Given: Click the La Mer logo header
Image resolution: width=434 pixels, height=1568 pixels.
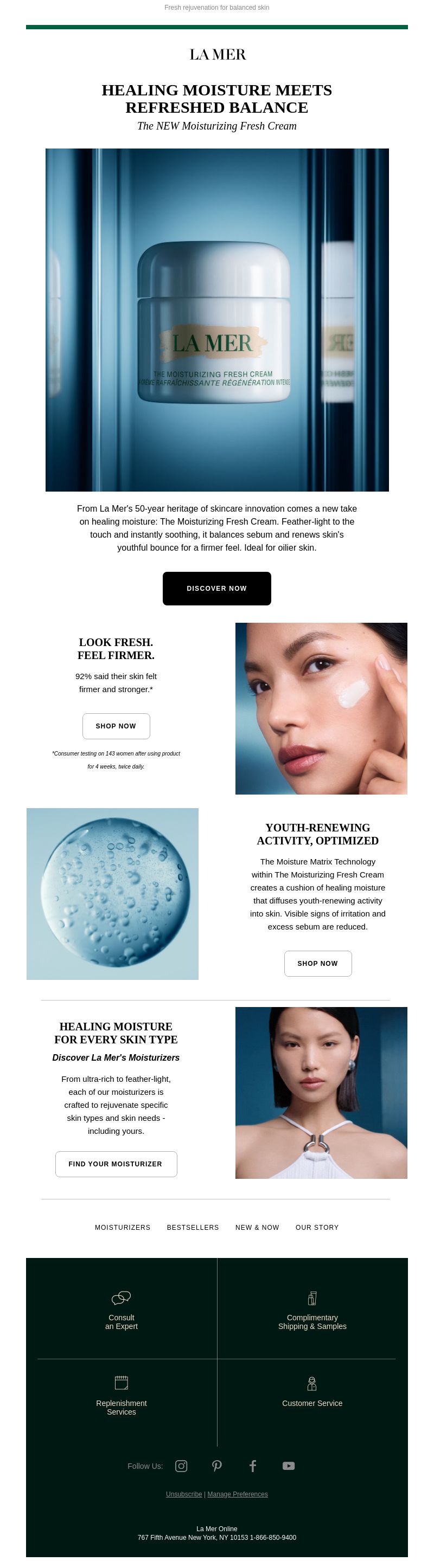Looking at the screenshot, I should [x=217, y=55].
